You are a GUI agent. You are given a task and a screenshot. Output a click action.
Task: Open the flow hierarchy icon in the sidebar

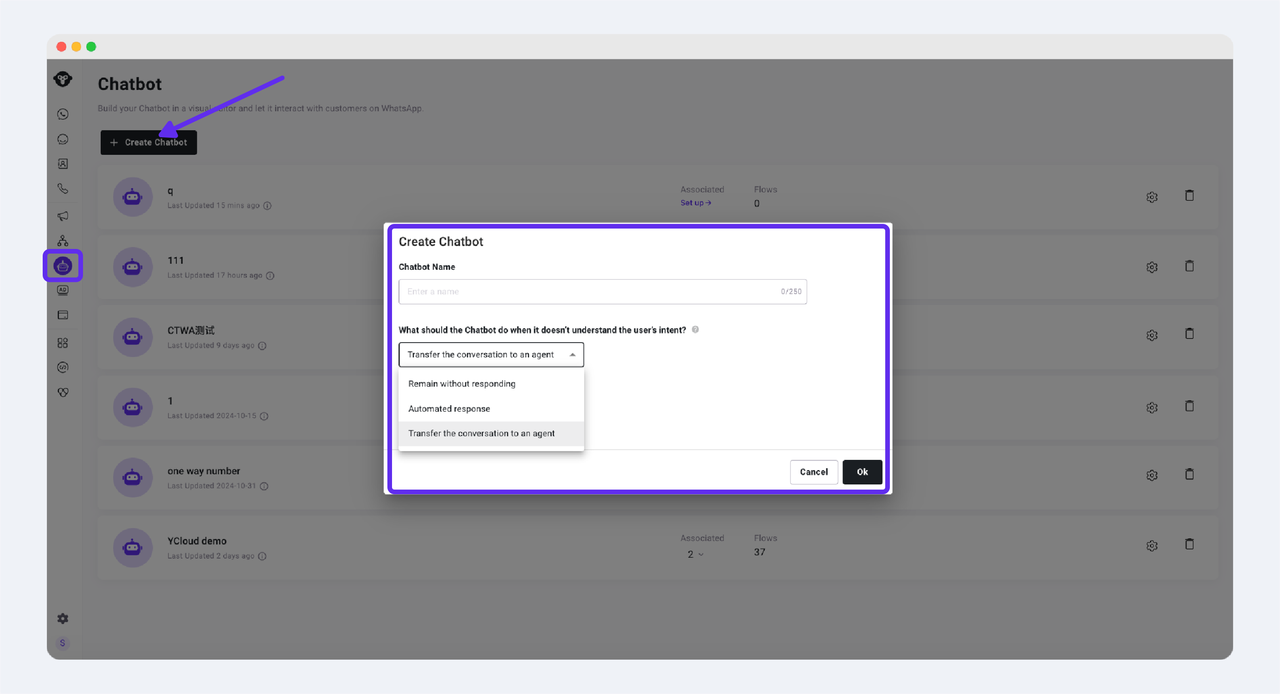pyautogui.click(x=63, y=241)
